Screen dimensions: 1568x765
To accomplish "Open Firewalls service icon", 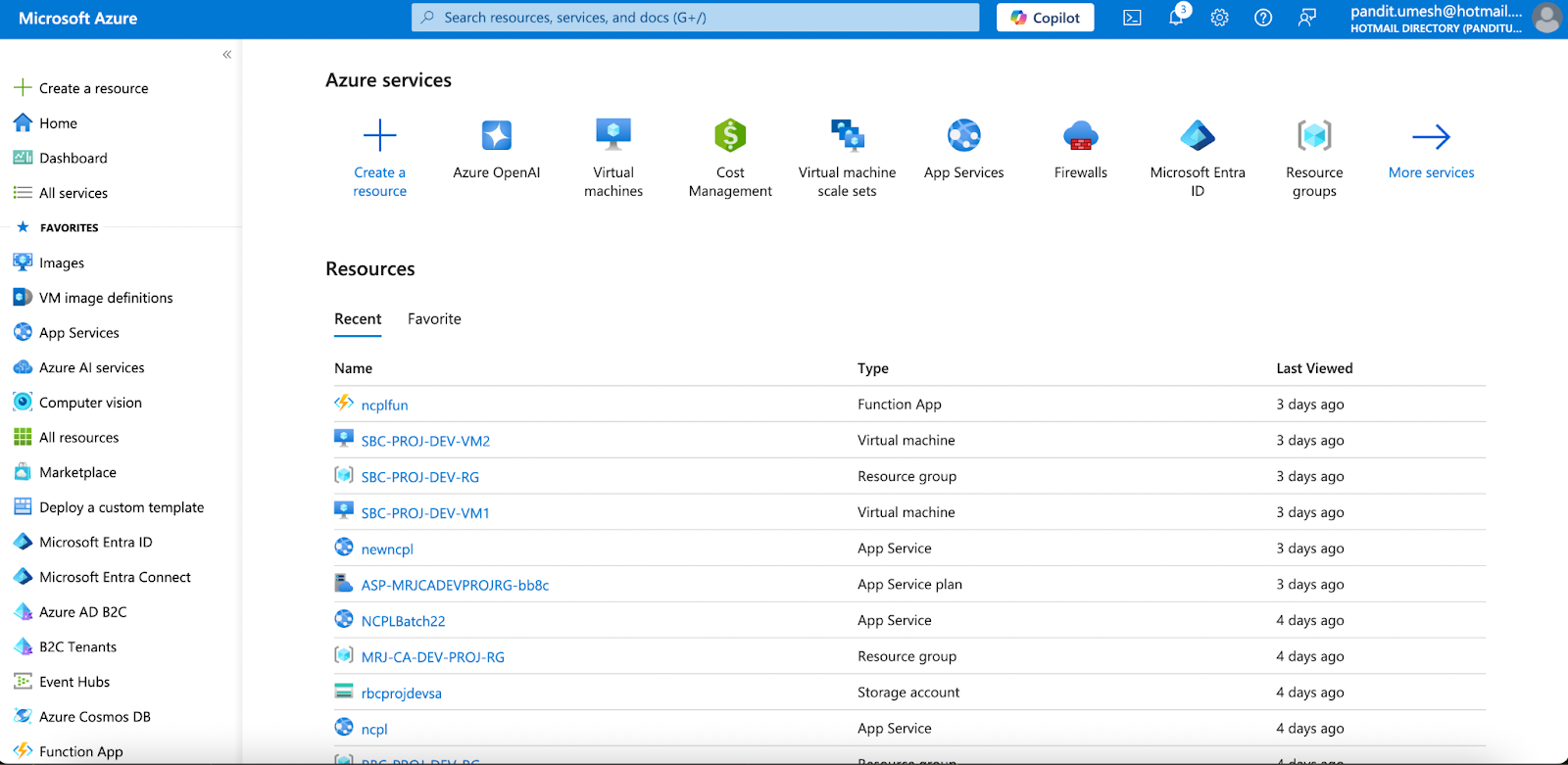I will coord(1081,135).
